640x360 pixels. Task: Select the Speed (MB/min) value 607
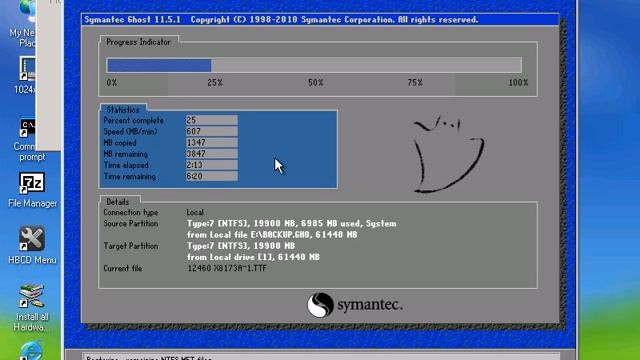click(x=211, y=131)
